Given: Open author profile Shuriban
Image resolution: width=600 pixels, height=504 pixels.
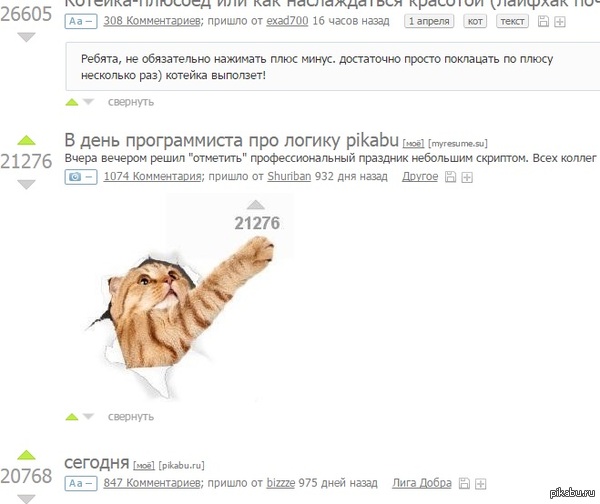Looking at the screenshot, I should (x=289, y=176).
